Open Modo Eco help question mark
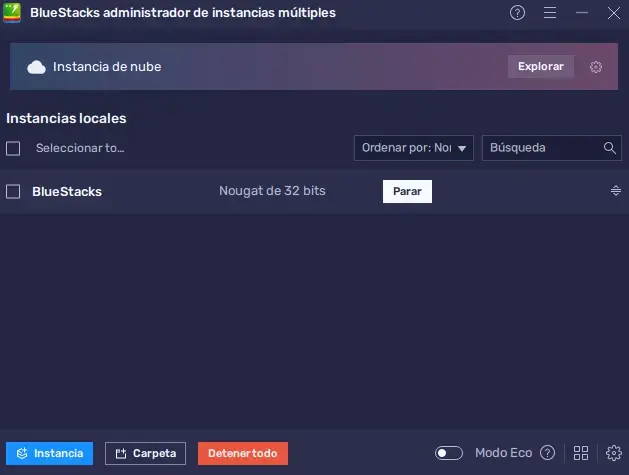Screen dimensions: 629x475 click(x=547, y=453)
